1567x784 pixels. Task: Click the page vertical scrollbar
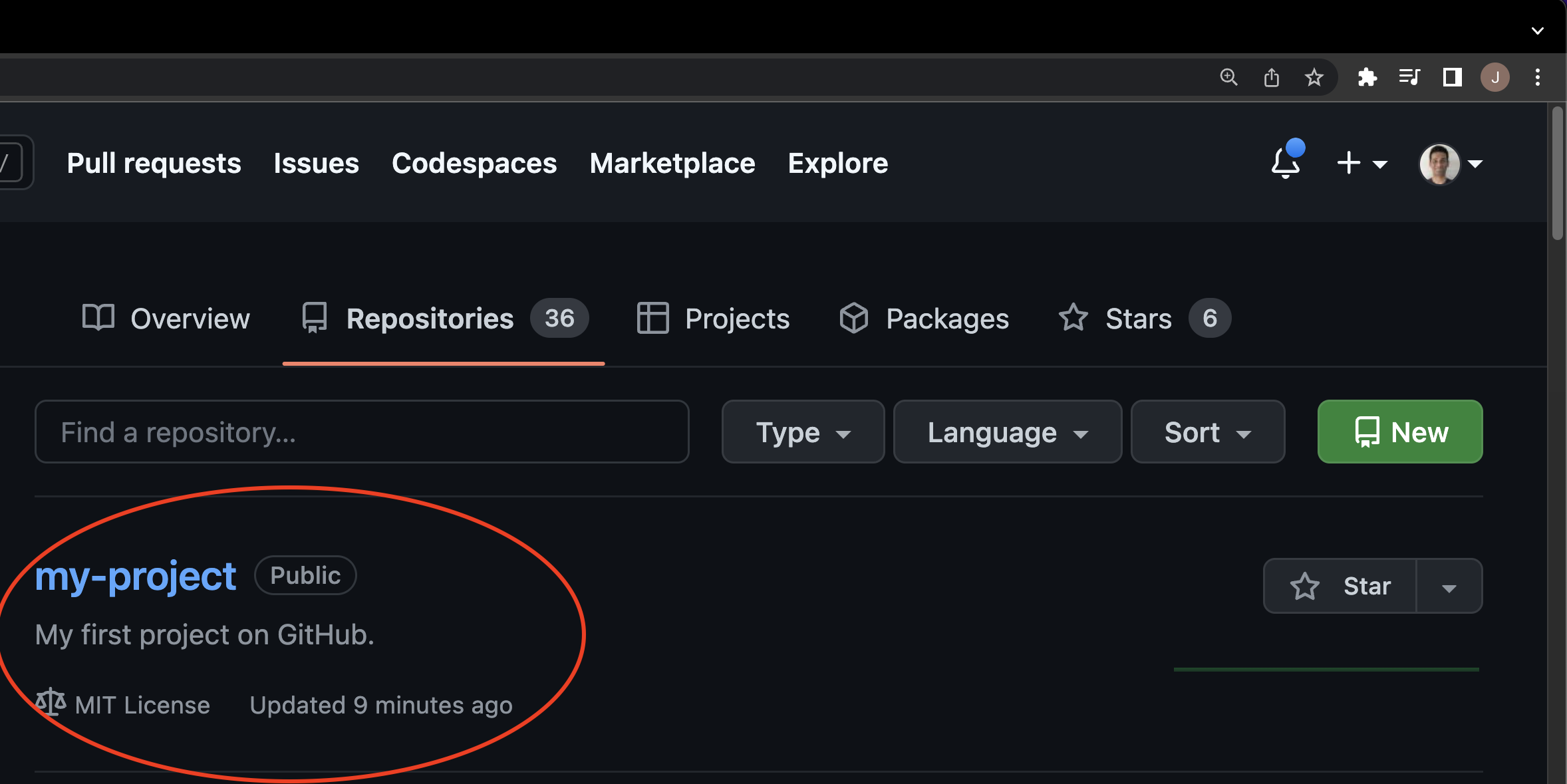(1557, 173)
